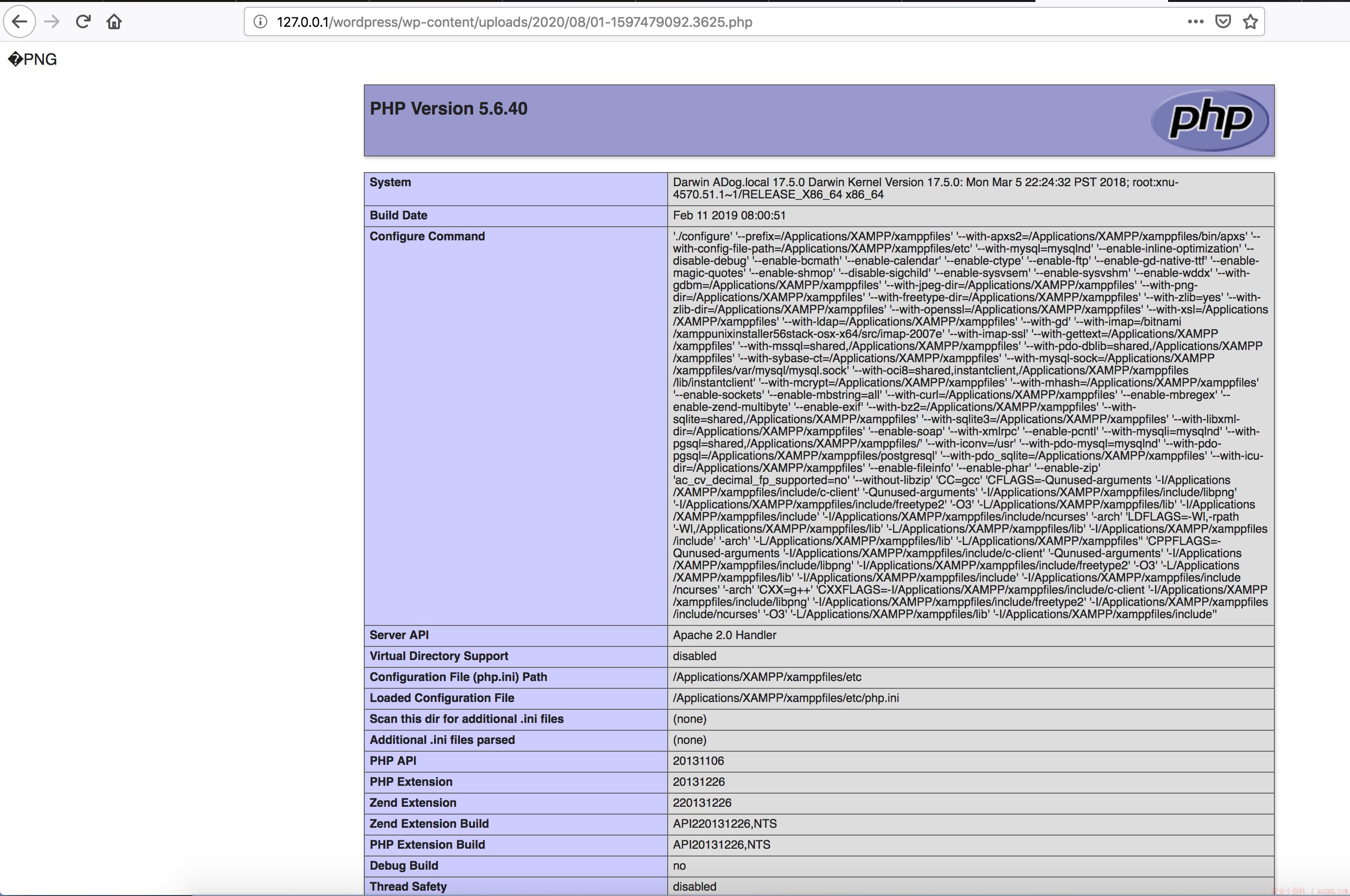Click the 220131226 Zend Extension value
This screenshot has height=896, width=1350.
(x=702, y=803)
